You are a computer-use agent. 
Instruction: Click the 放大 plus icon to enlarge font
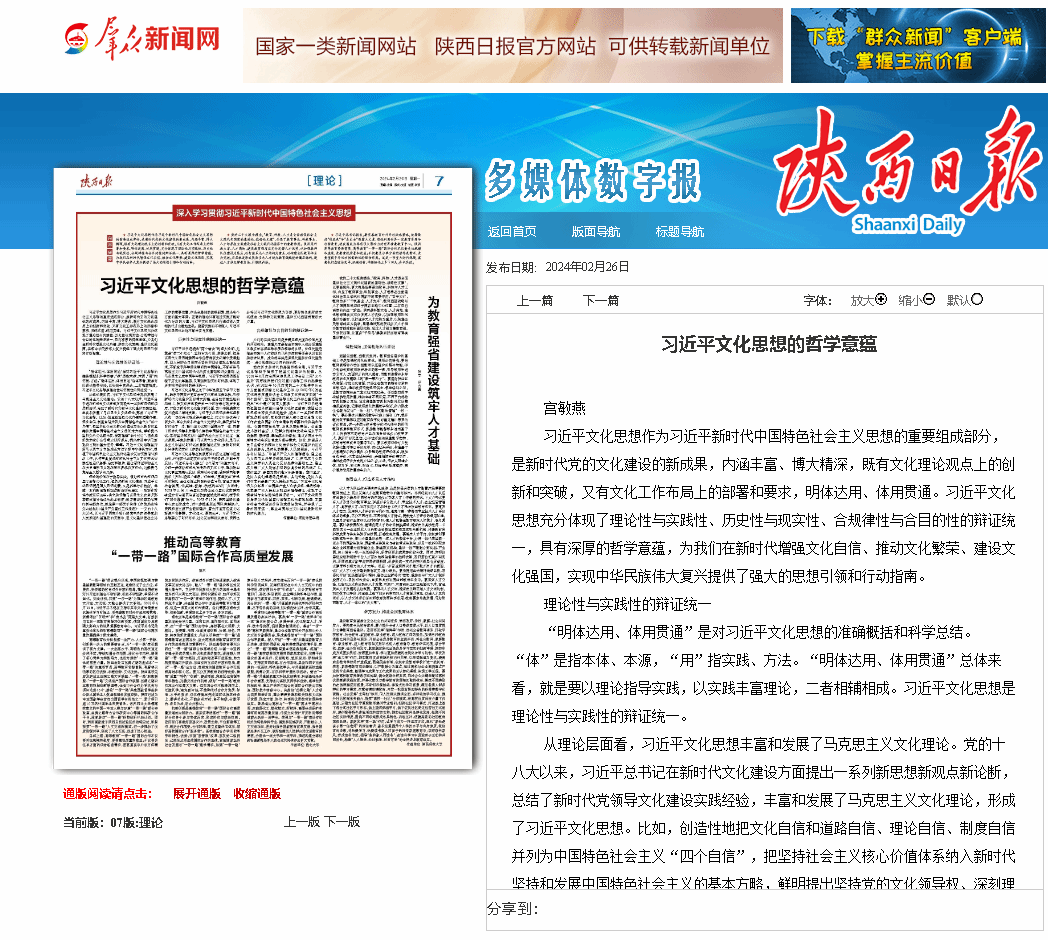(x=881, y=299)
